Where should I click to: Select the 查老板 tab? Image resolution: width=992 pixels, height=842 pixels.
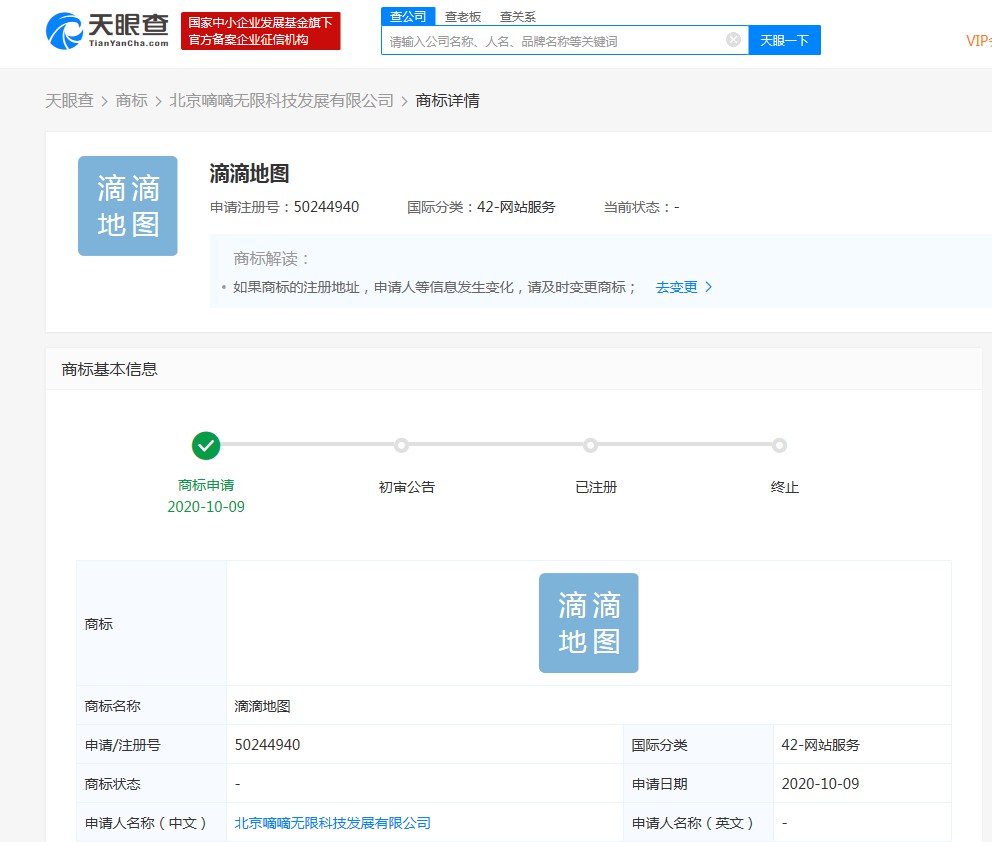(x=463, y=16)
